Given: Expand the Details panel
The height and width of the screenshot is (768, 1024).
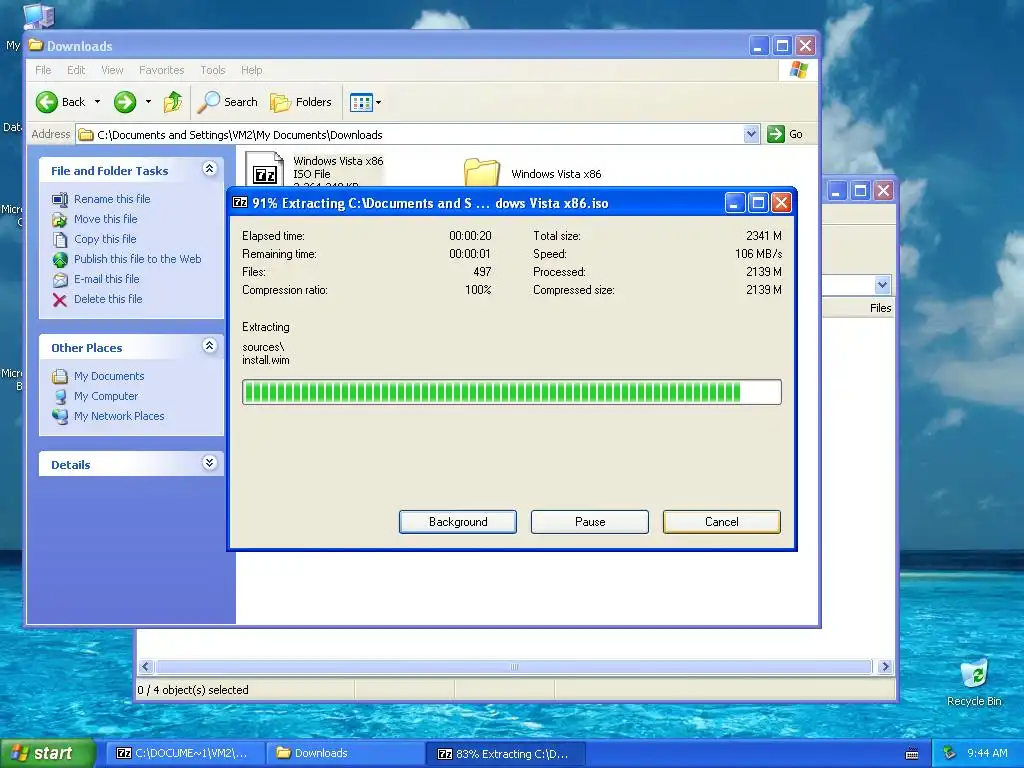Looking at the screenshot, I should point(209,463).
